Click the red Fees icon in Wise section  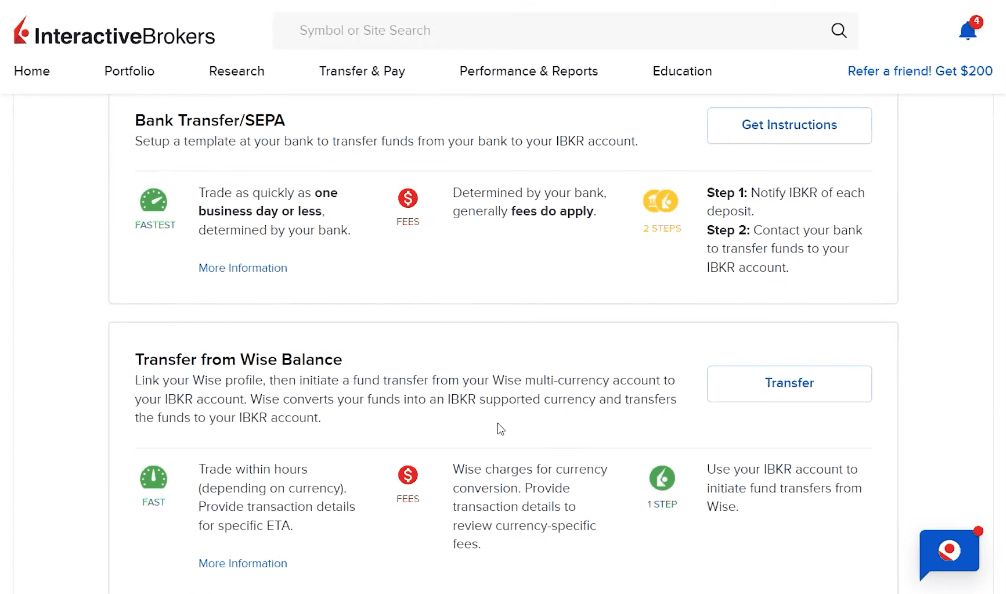408,475
